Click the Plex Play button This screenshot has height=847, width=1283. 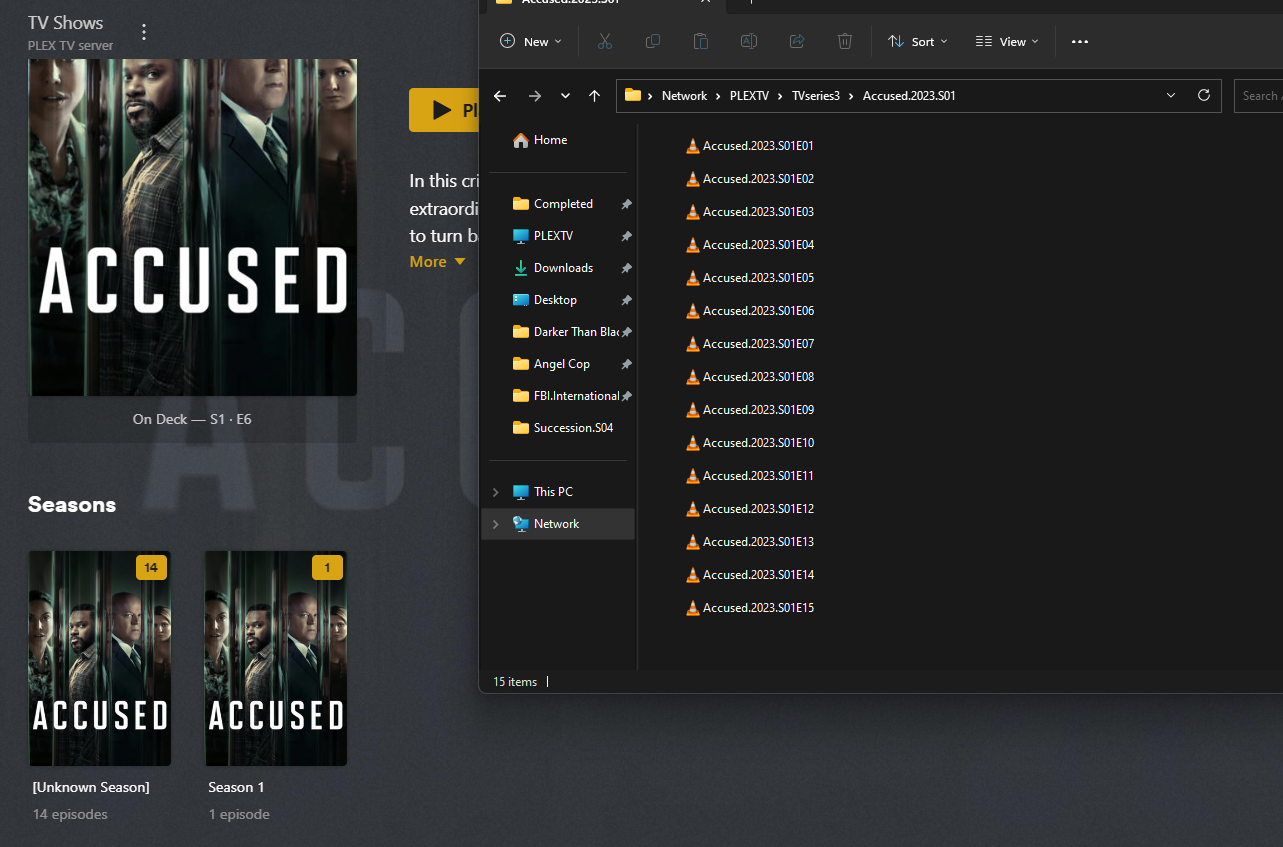[444, 110]
